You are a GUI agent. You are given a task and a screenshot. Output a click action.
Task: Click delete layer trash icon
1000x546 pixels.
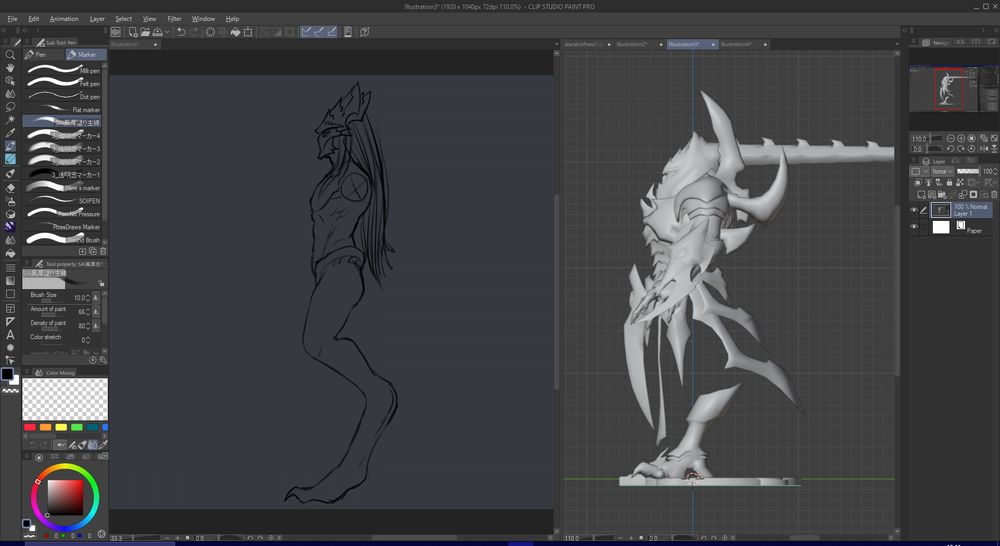pos(994,195)
